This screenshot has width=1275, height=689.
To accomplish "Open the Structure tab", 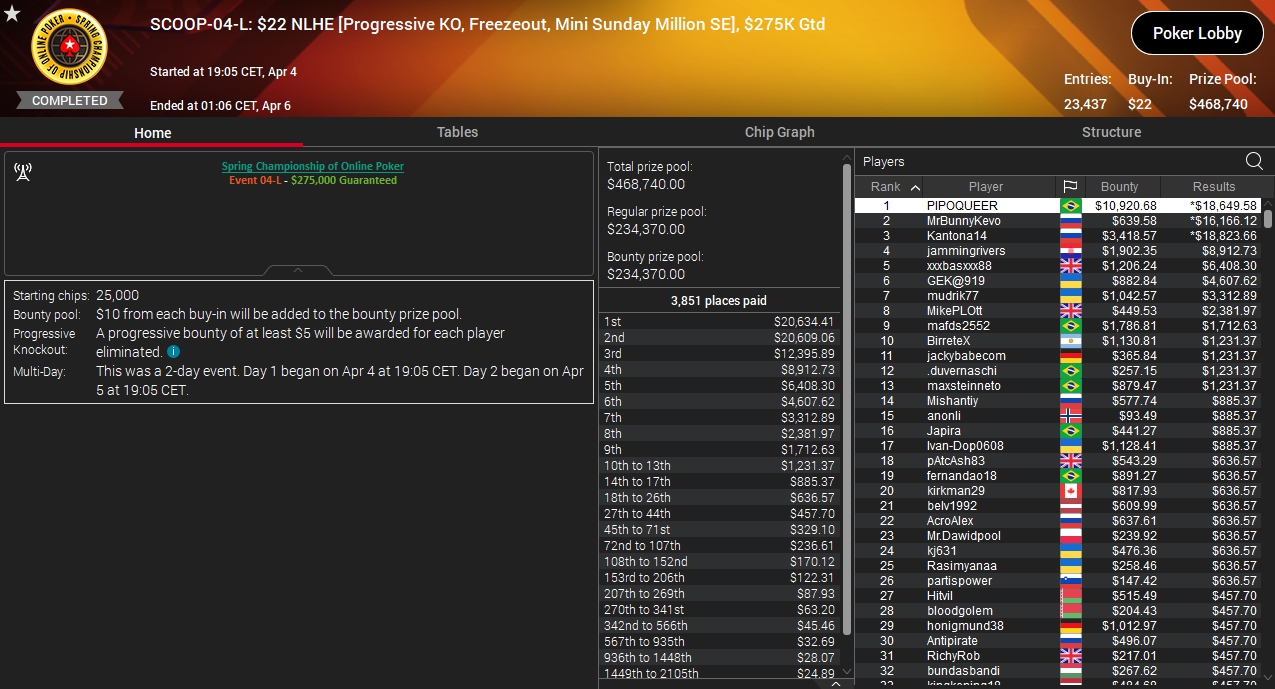I will coord(1111,131).
